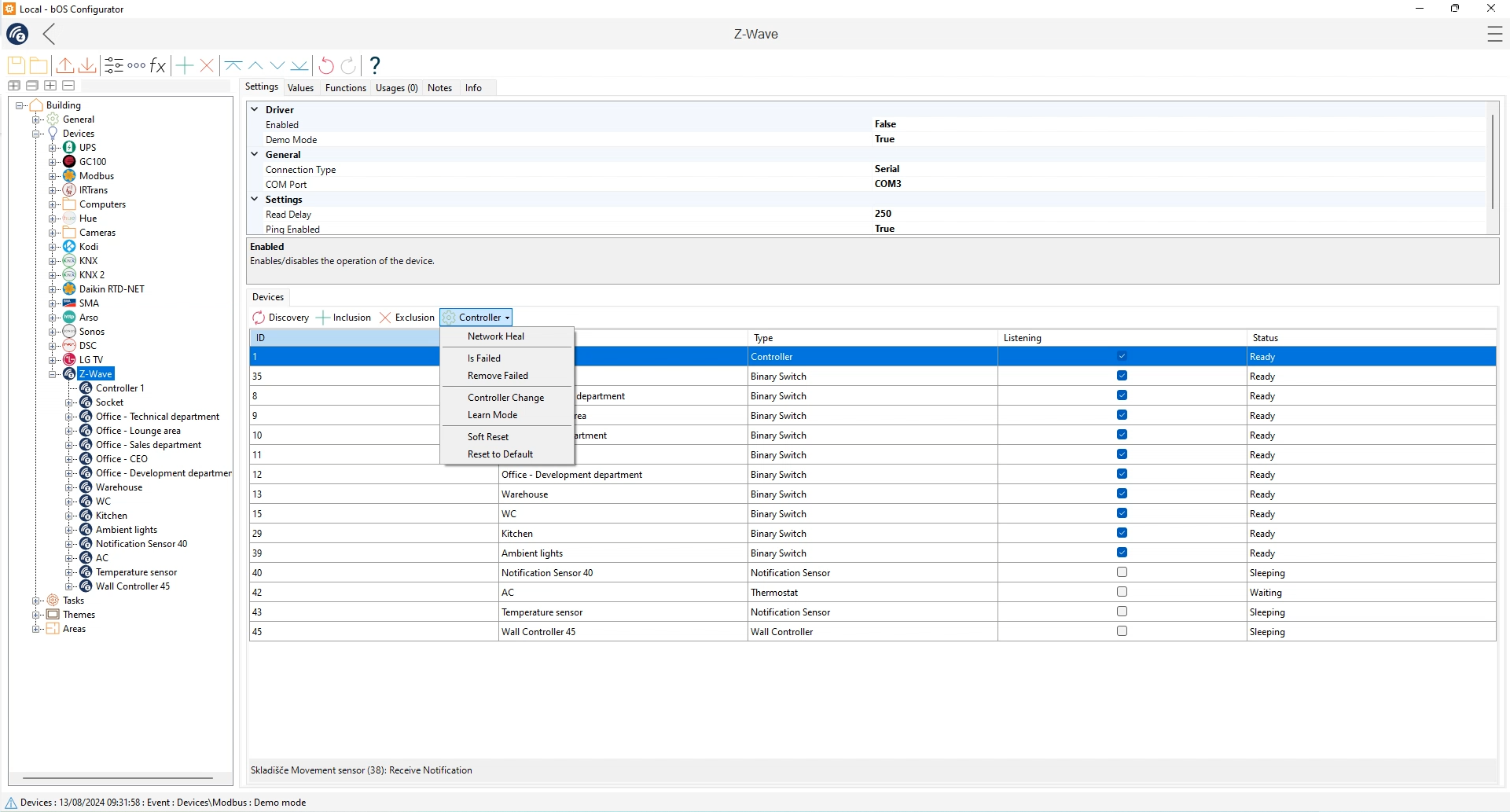Click the first expand-all grid icon above tree
Screen dimensions: 1510x812
14,86
